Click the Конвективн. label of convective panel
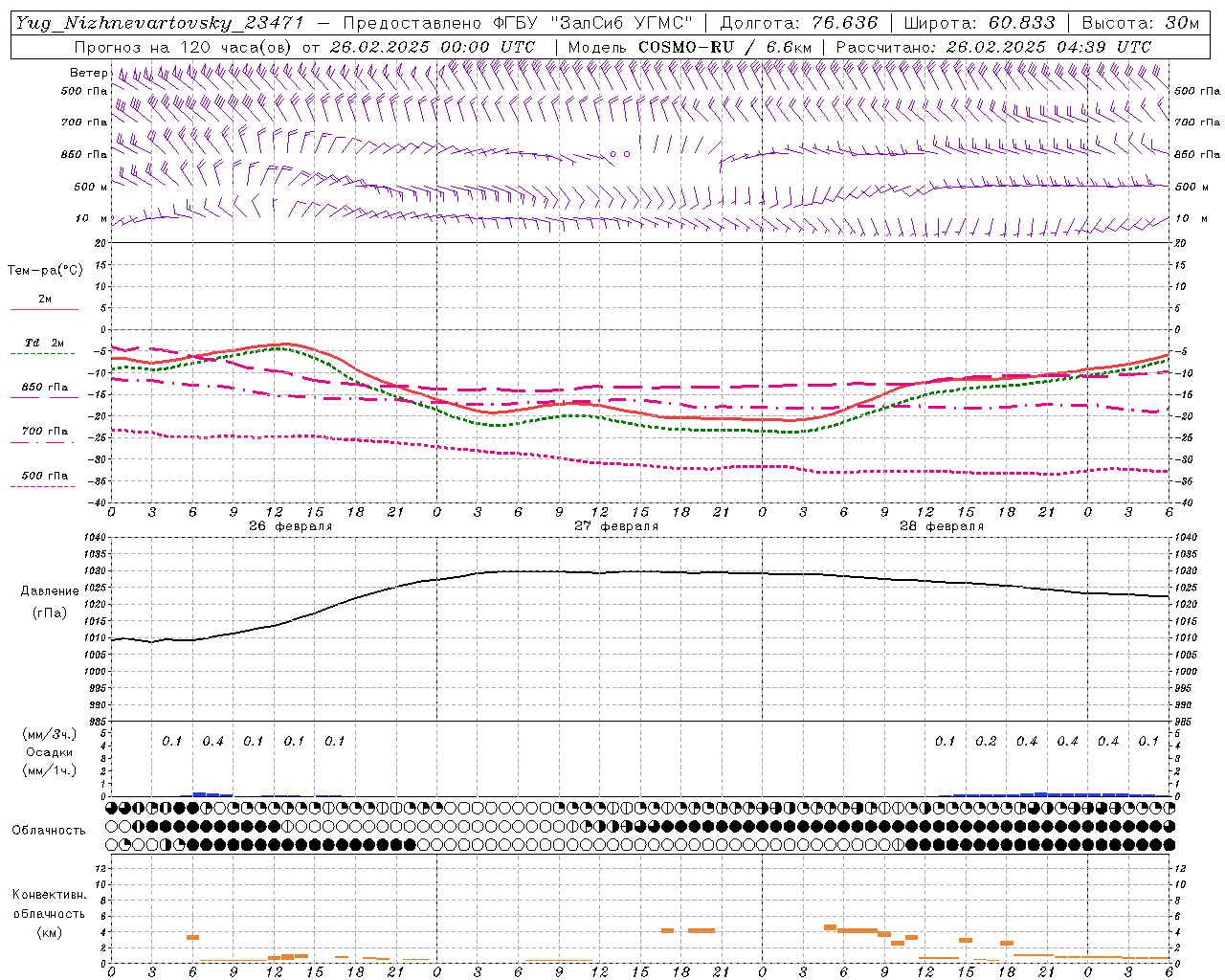 tap(49, 895)
